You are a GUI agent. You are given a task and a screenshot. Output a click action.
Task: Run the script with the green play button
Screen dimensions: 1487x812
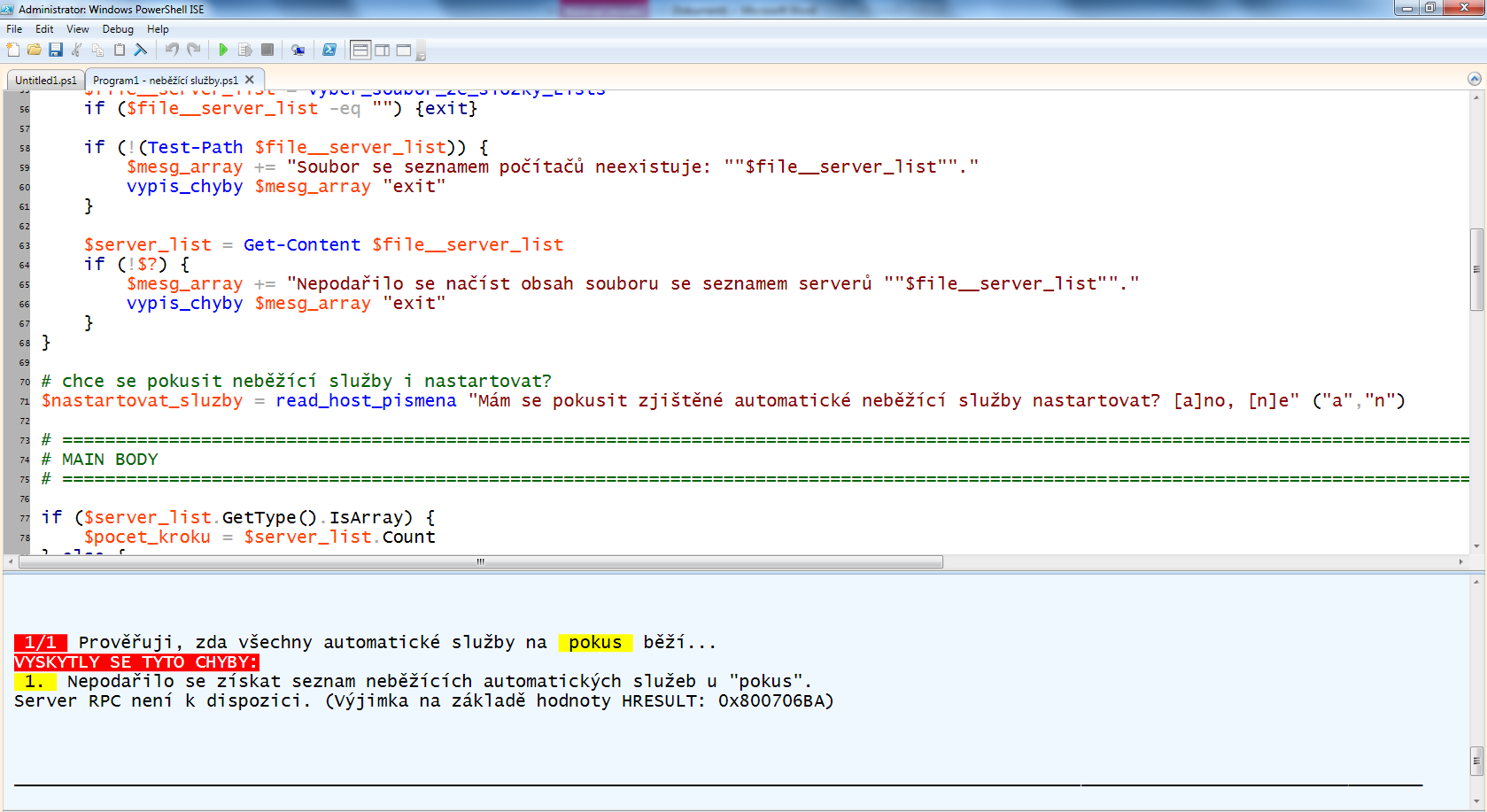coord(223,50)
